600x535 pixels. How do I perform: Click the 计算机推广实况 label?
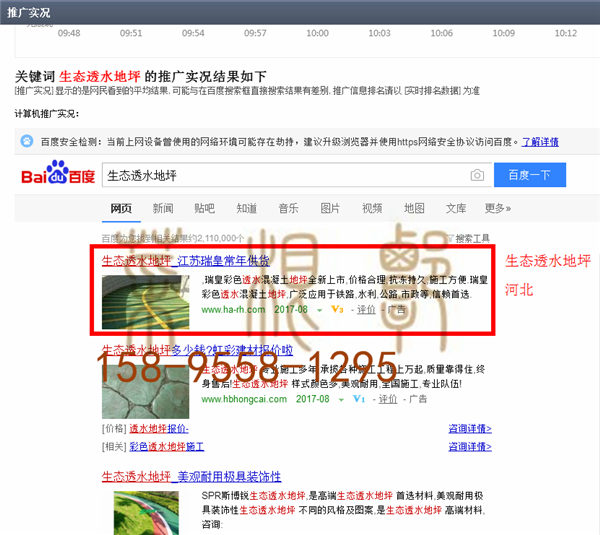pos(47,114)
